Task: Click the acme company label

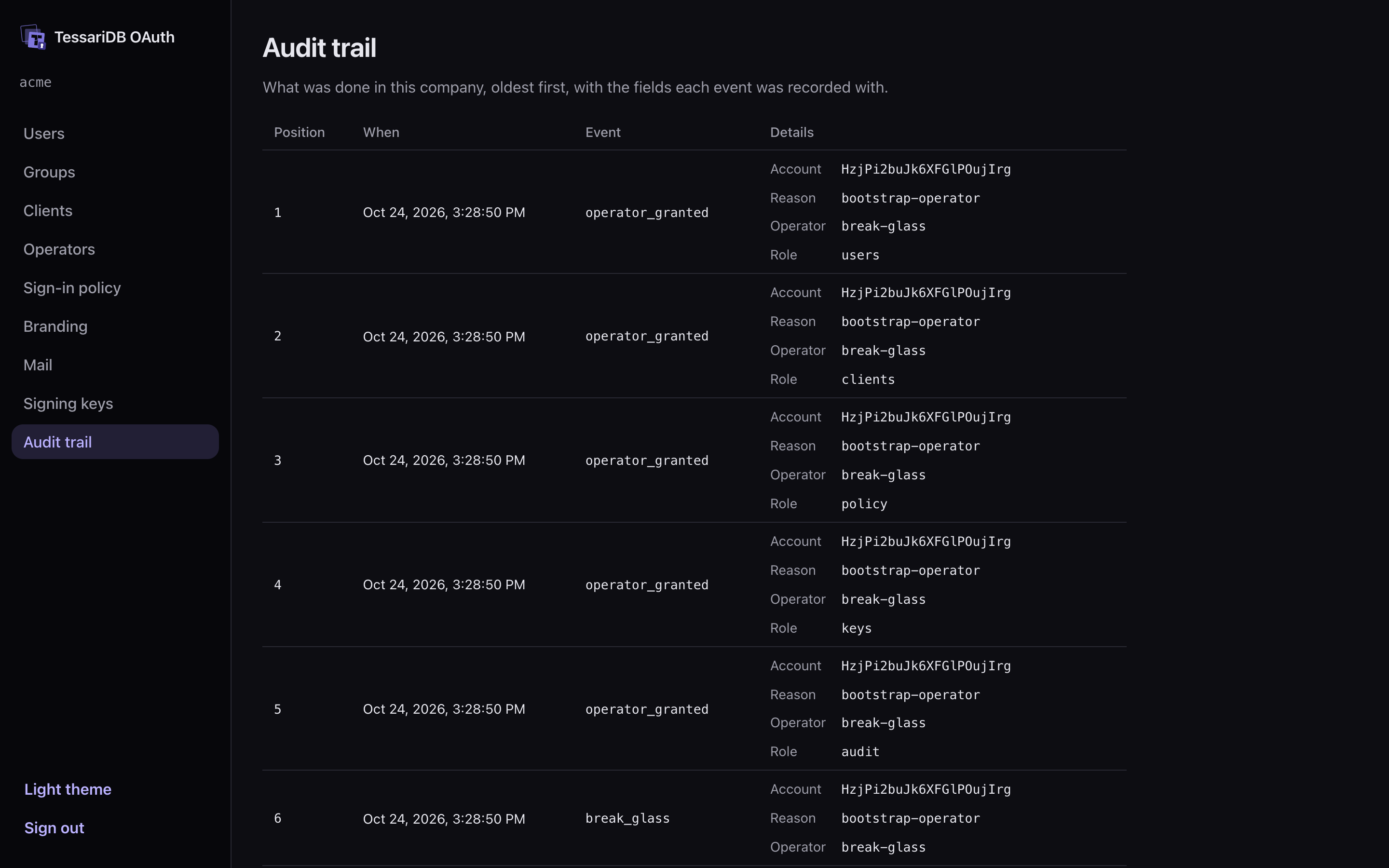Action: (36, 82)
